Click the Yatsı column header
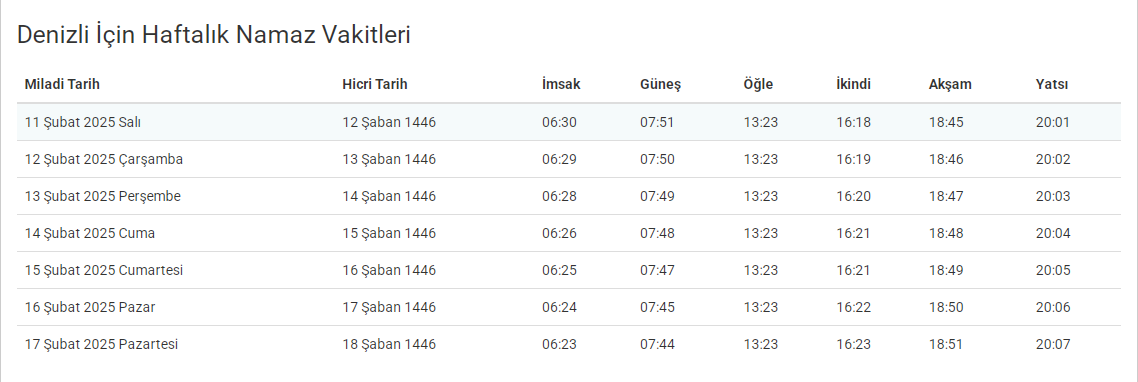This screenshot has width=1138, height=382. 1052,84
